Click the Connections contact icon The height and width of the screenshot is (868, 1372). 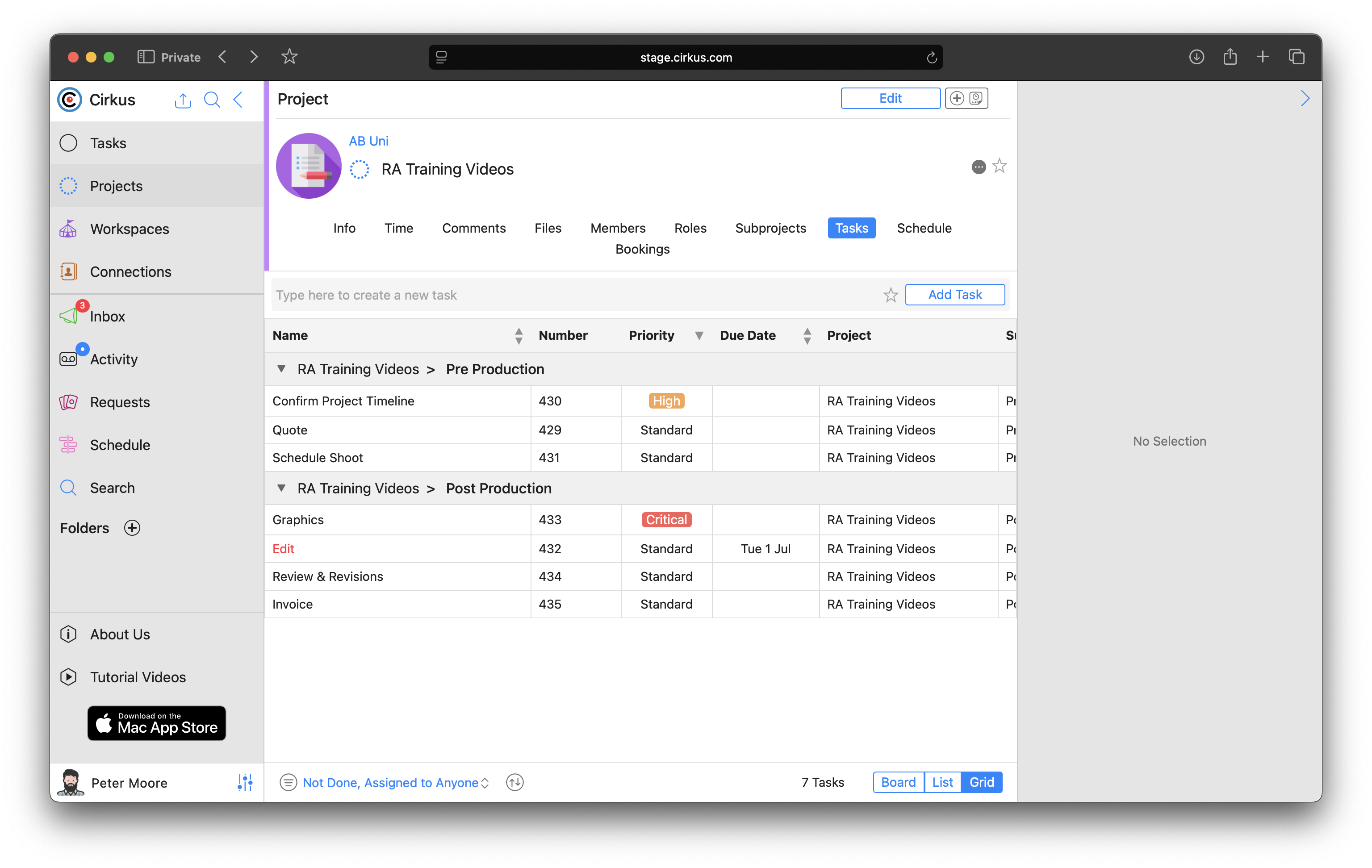(68, 271)
